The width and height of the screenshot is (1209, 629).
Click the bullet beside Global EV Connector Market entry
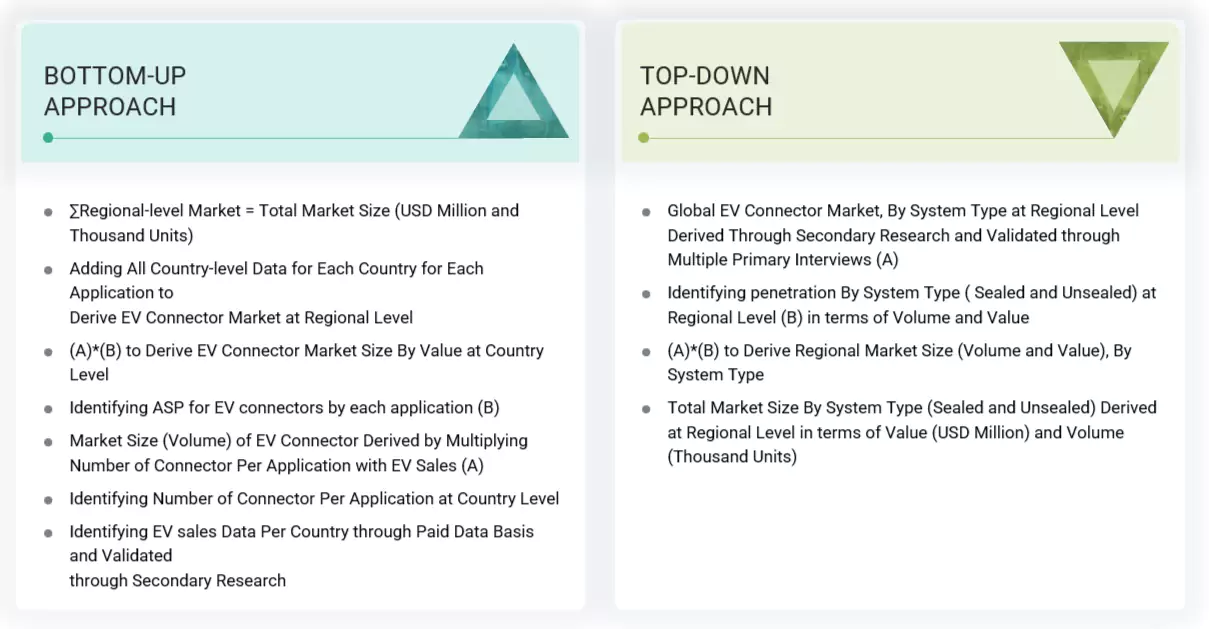pos(648,212)
